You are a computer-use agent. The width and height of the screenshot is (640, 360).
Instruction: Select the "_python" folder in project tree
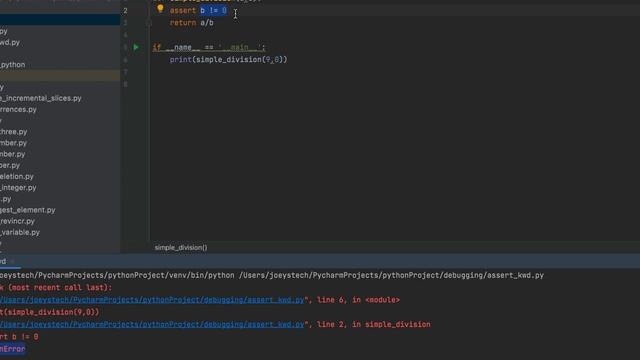pos(12,64)
